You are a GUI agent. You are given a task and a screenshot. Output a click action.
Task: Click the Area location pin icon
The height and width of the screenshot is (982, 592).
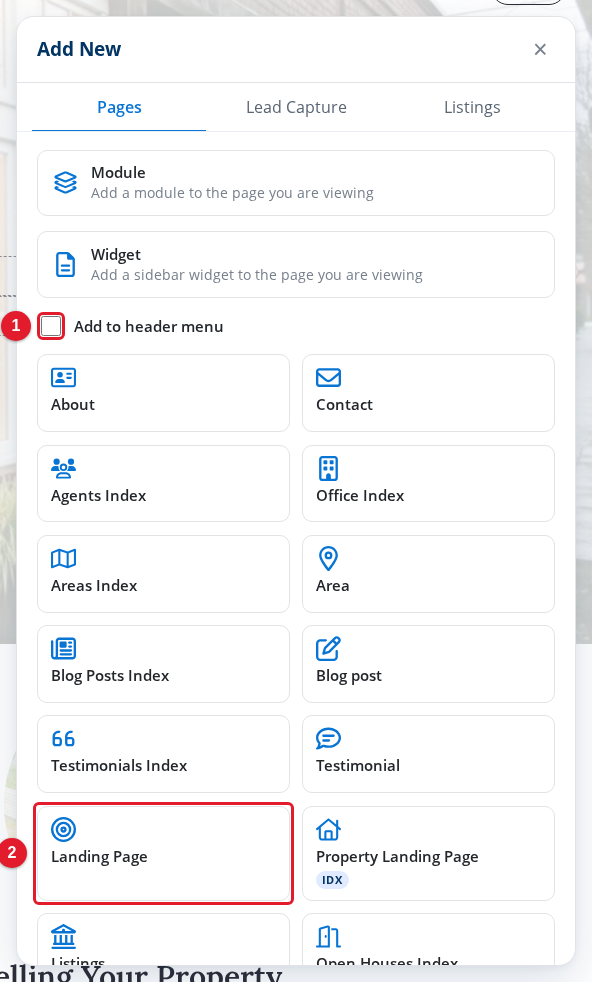pyautogui.click(x=328, y=558)
